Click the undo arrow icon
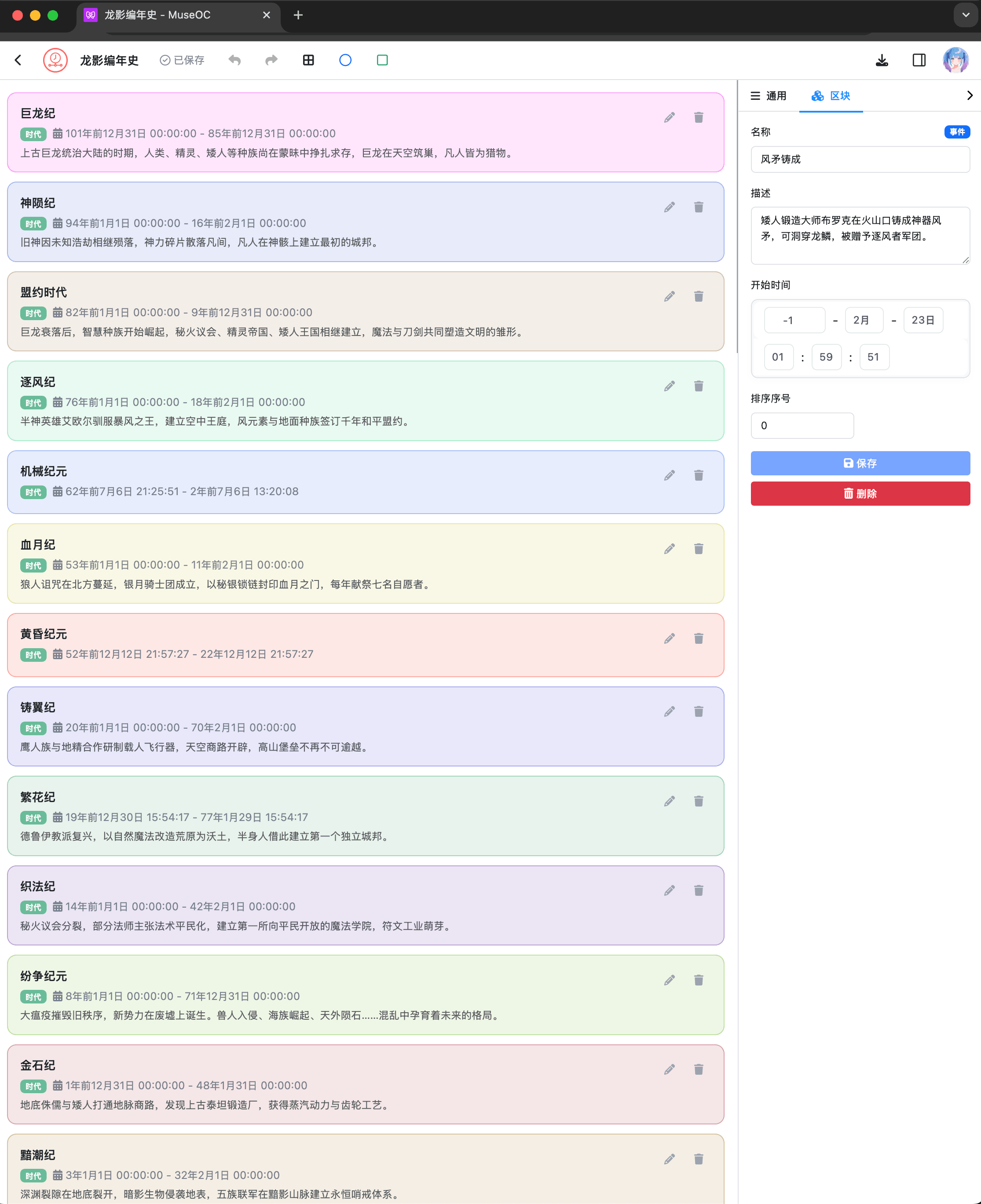 tap(234, 60)
